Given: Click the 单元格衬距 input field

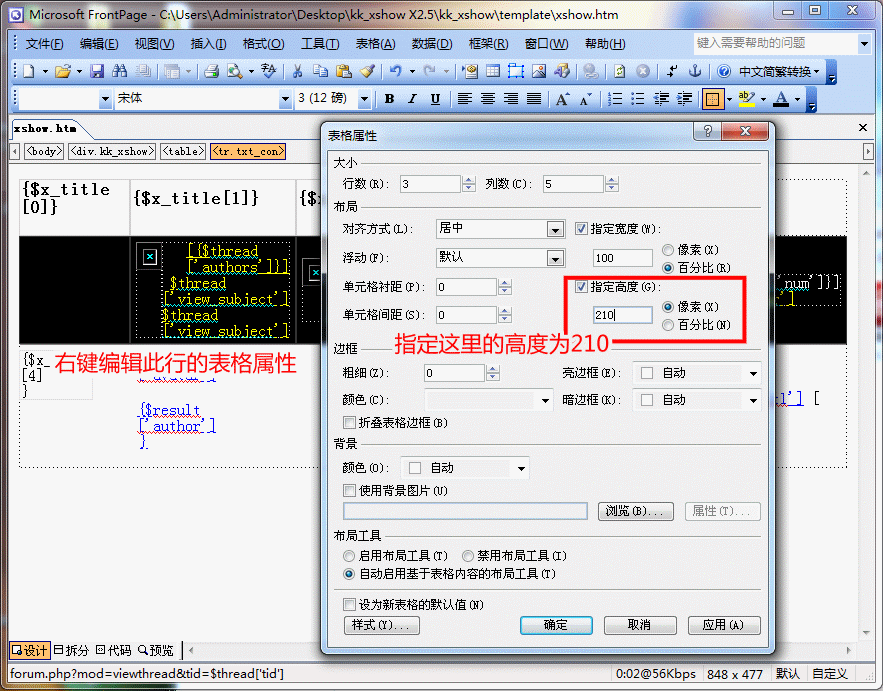Looking at the screenshot, I should tap(467, 287).
